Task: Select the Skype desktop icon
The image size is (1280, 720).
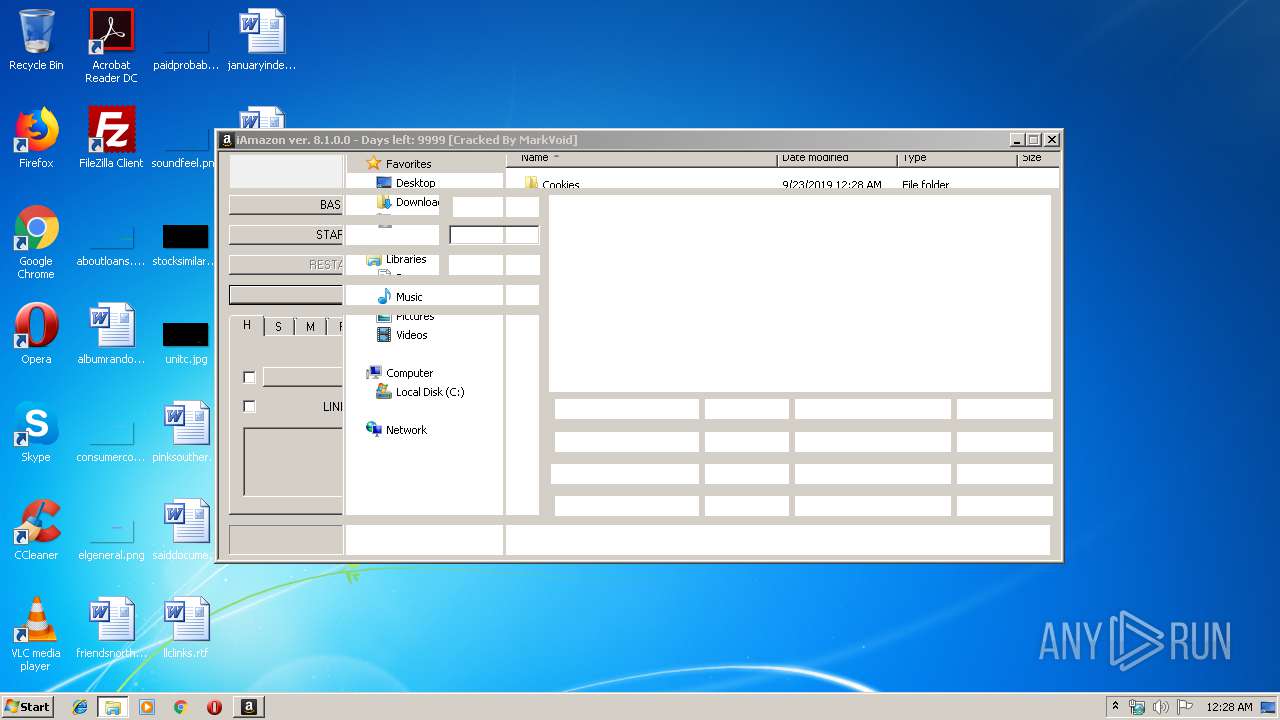Action: [36, 432]
